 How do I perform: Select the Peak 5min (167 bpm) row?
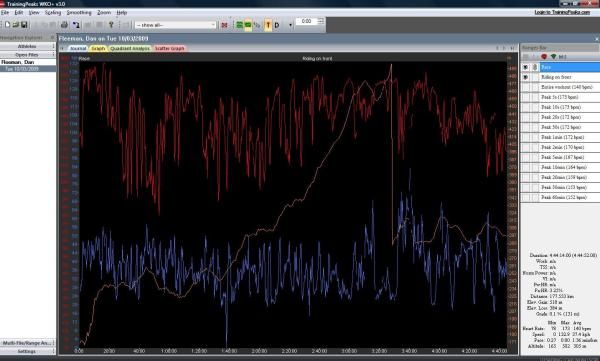tap(570, 157)
